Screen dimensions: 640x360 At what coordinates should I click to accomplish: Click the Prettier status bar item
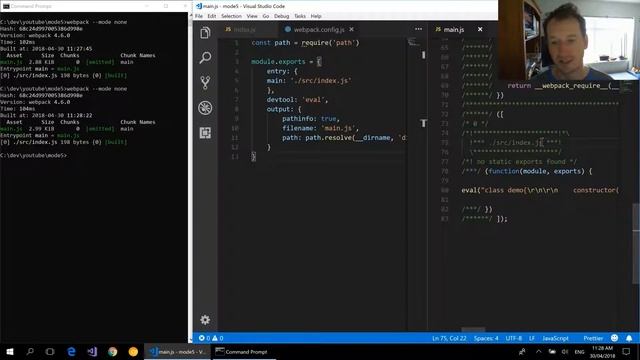(x=593, y=338)
